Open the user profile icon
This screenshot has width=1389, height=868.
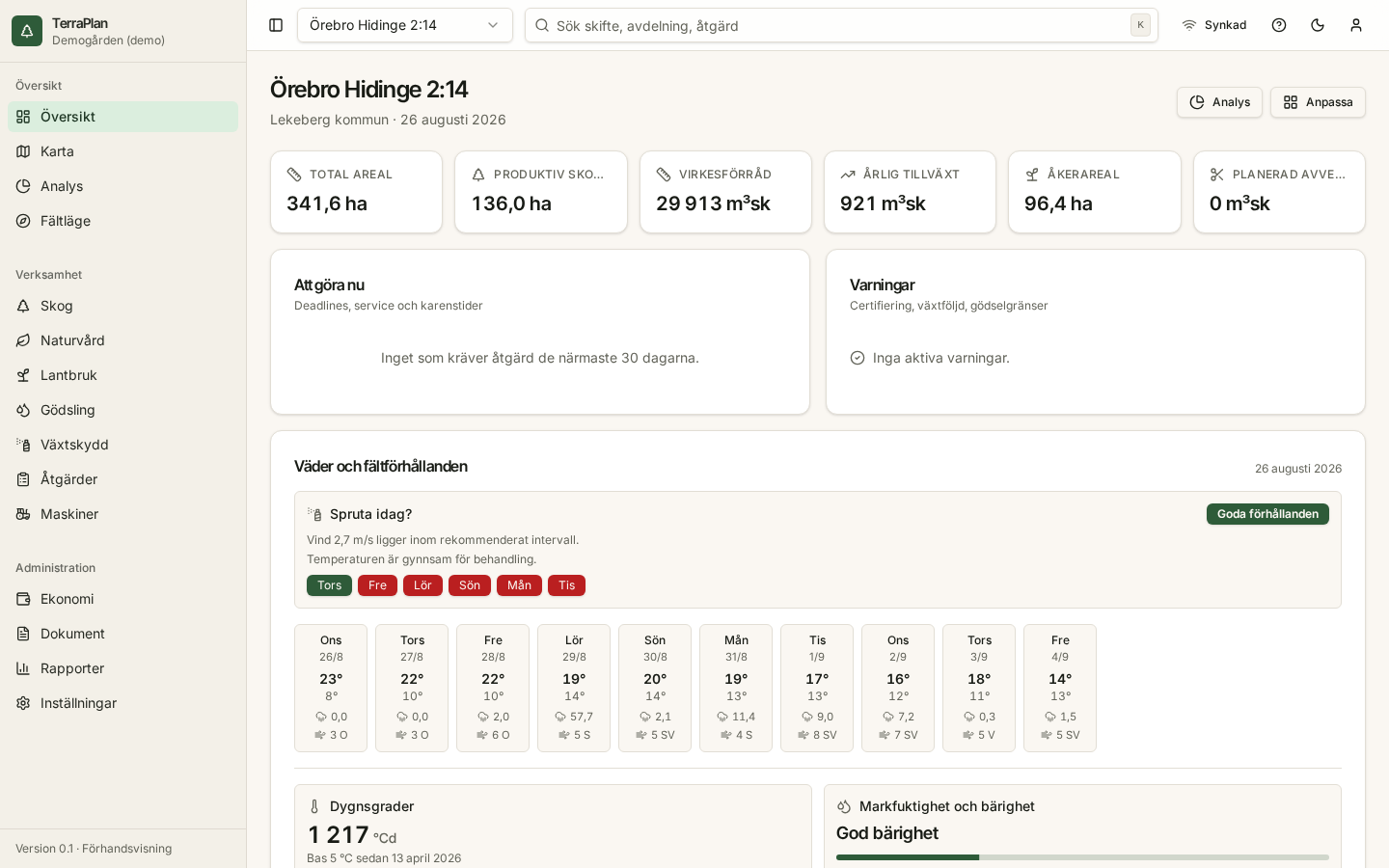pyautogui.click(x=1356, y=25)
